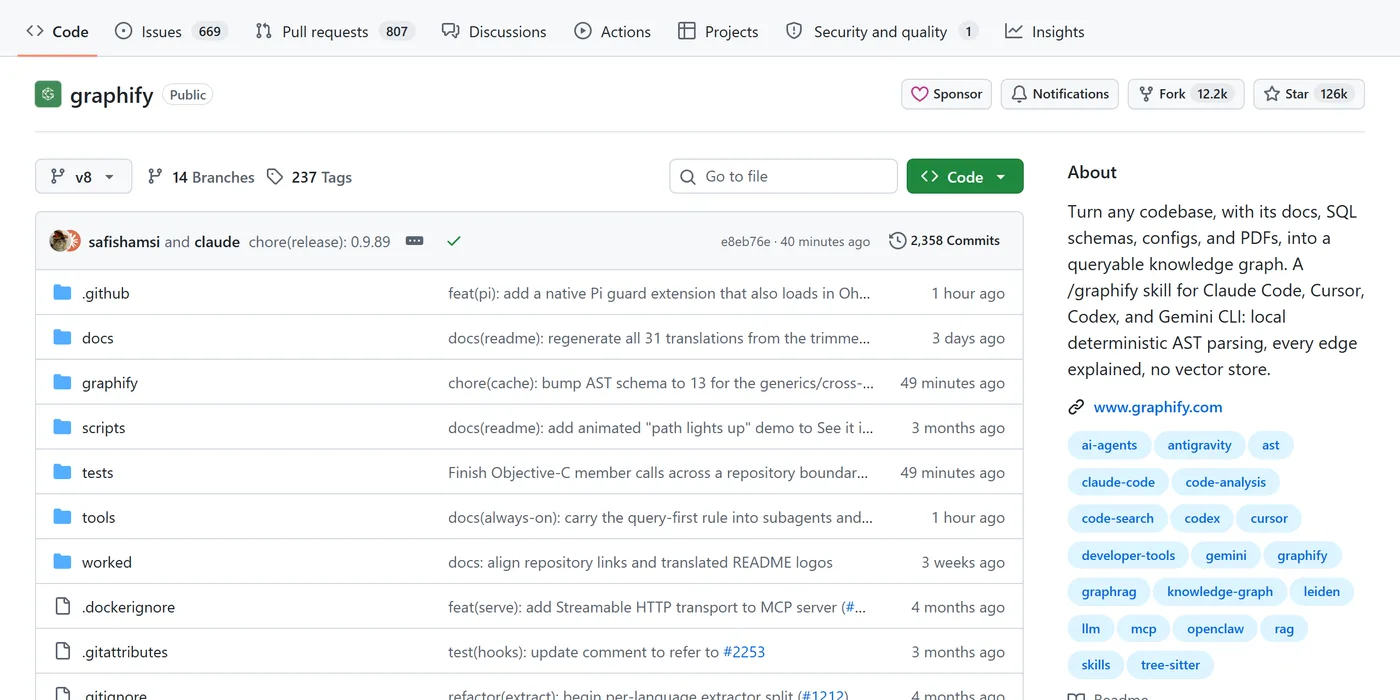The height and width of the screenshot is (700, 1400).
Task: Click the claude co-author name
Action: click(217, 241)
